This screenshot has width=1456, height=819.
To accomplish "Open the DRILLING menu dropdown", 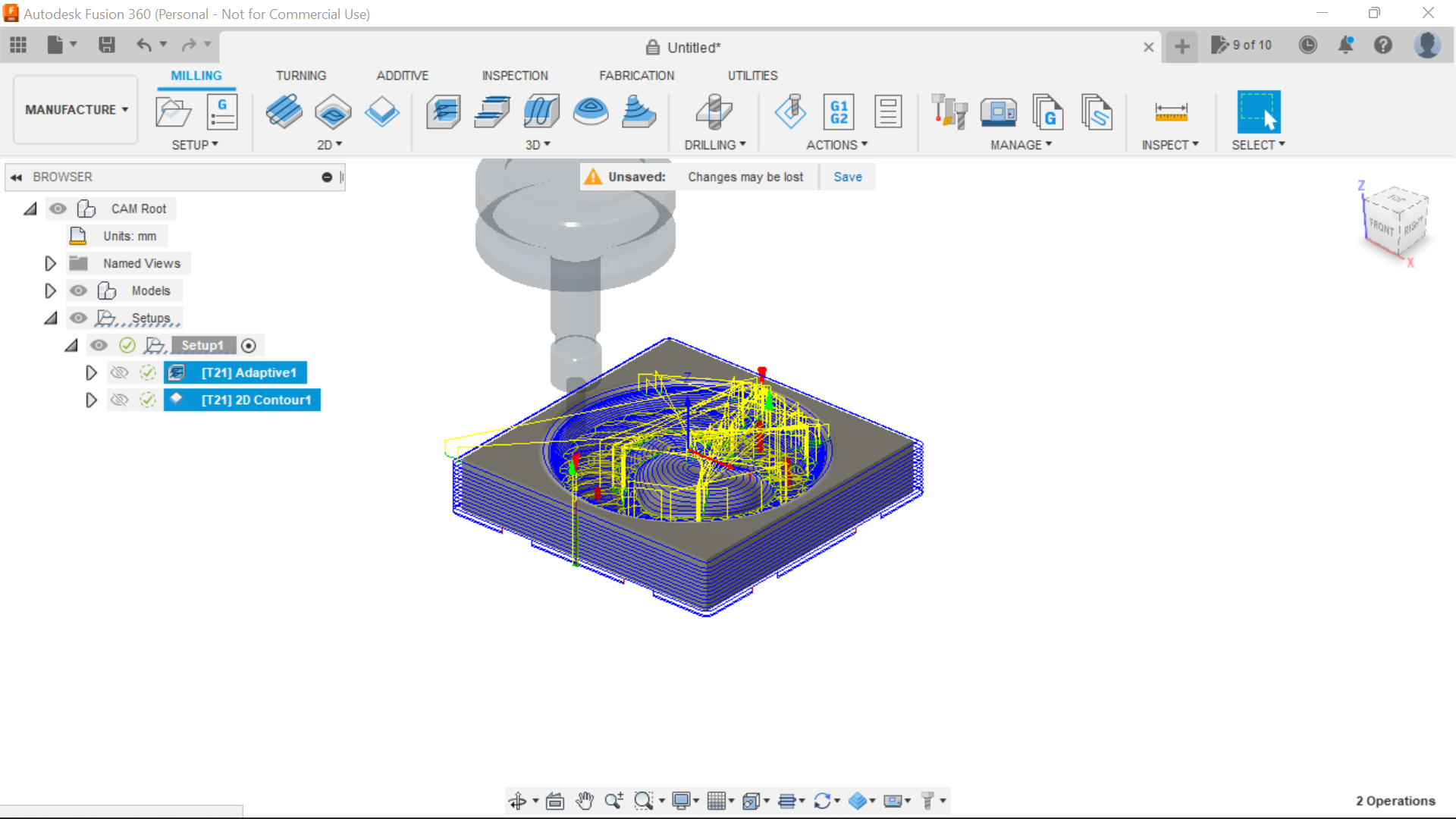I will (x=715, y=145).
